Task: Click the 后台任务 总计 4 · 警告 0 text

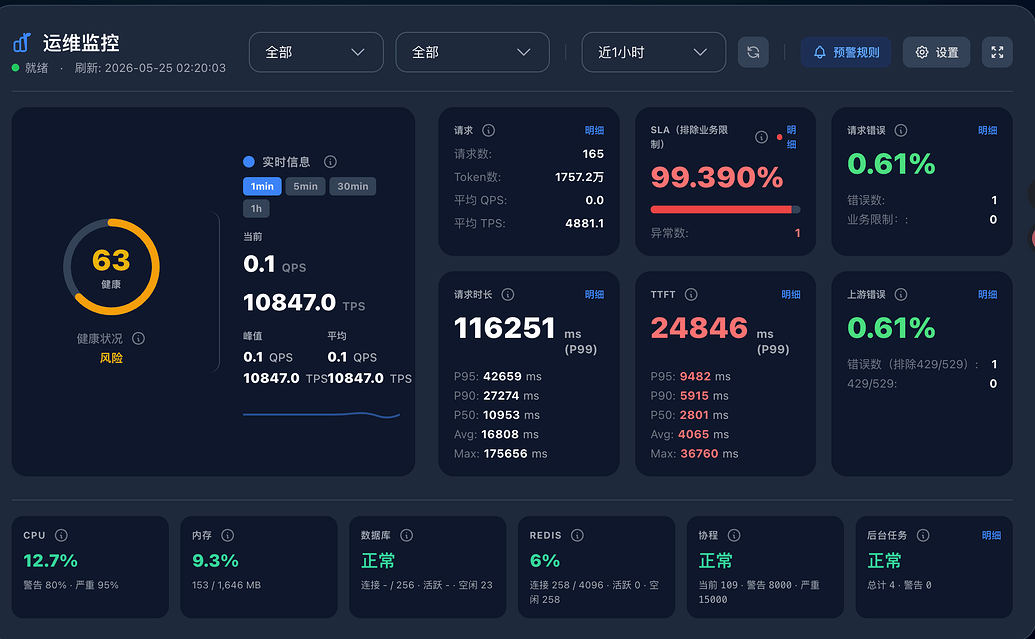Action: click(899, 585)
